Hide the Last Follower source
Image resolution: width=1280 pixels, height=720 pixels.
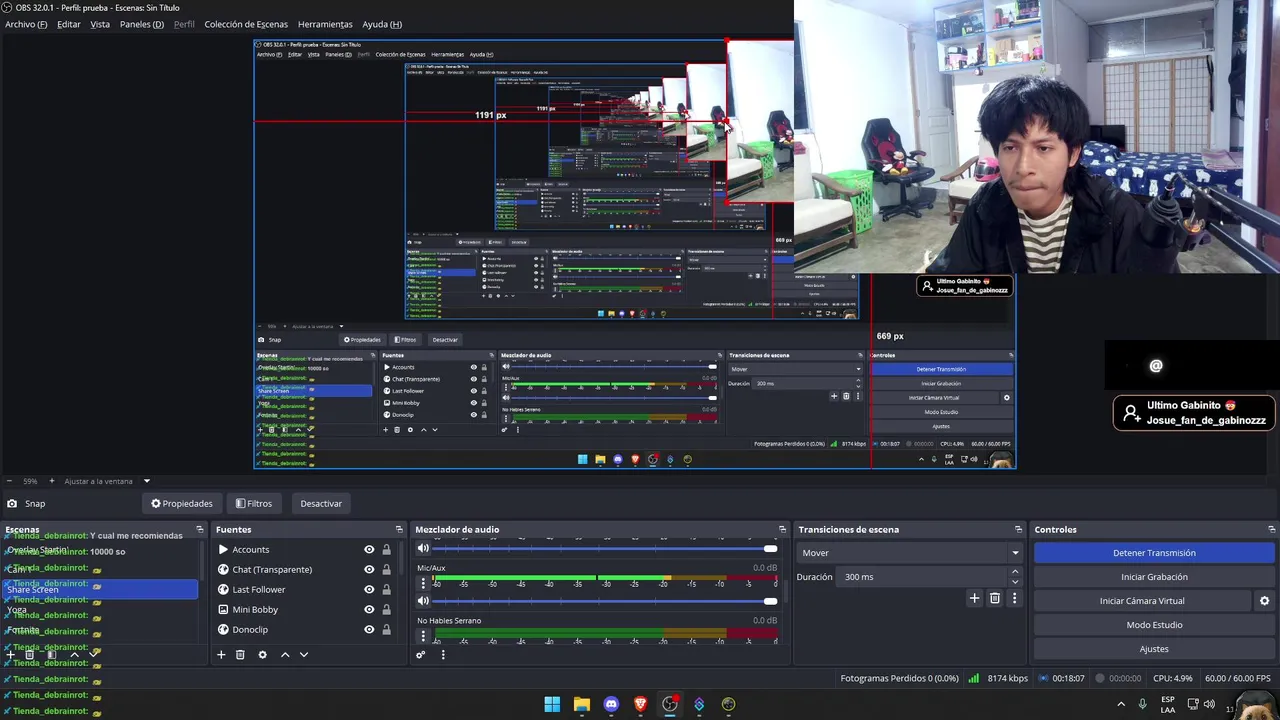point(369,589)
